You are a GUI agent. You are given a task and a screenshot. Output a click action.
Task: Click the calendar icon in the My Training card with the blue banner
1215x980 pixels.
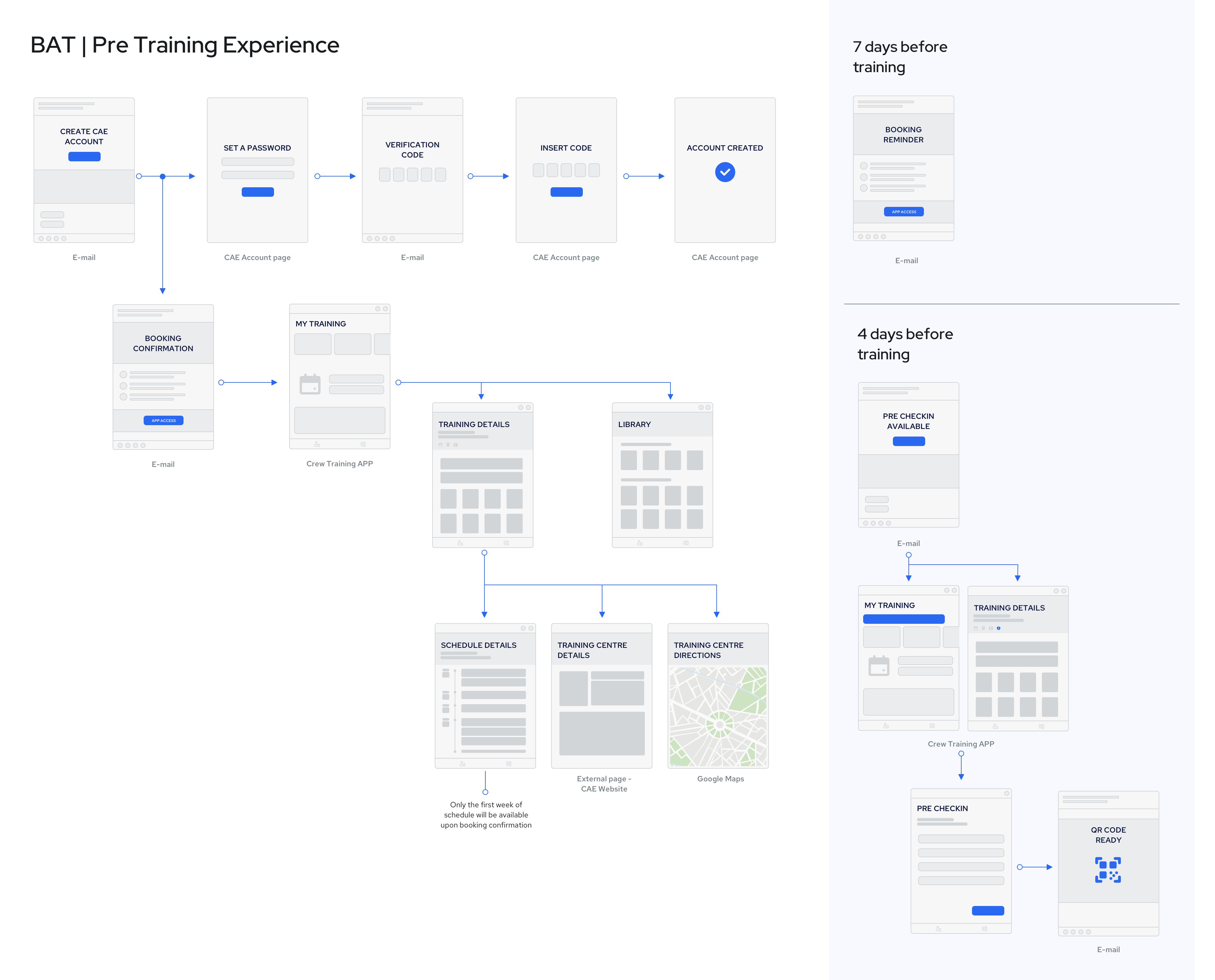pyautogui.click(x=879, y=666)
